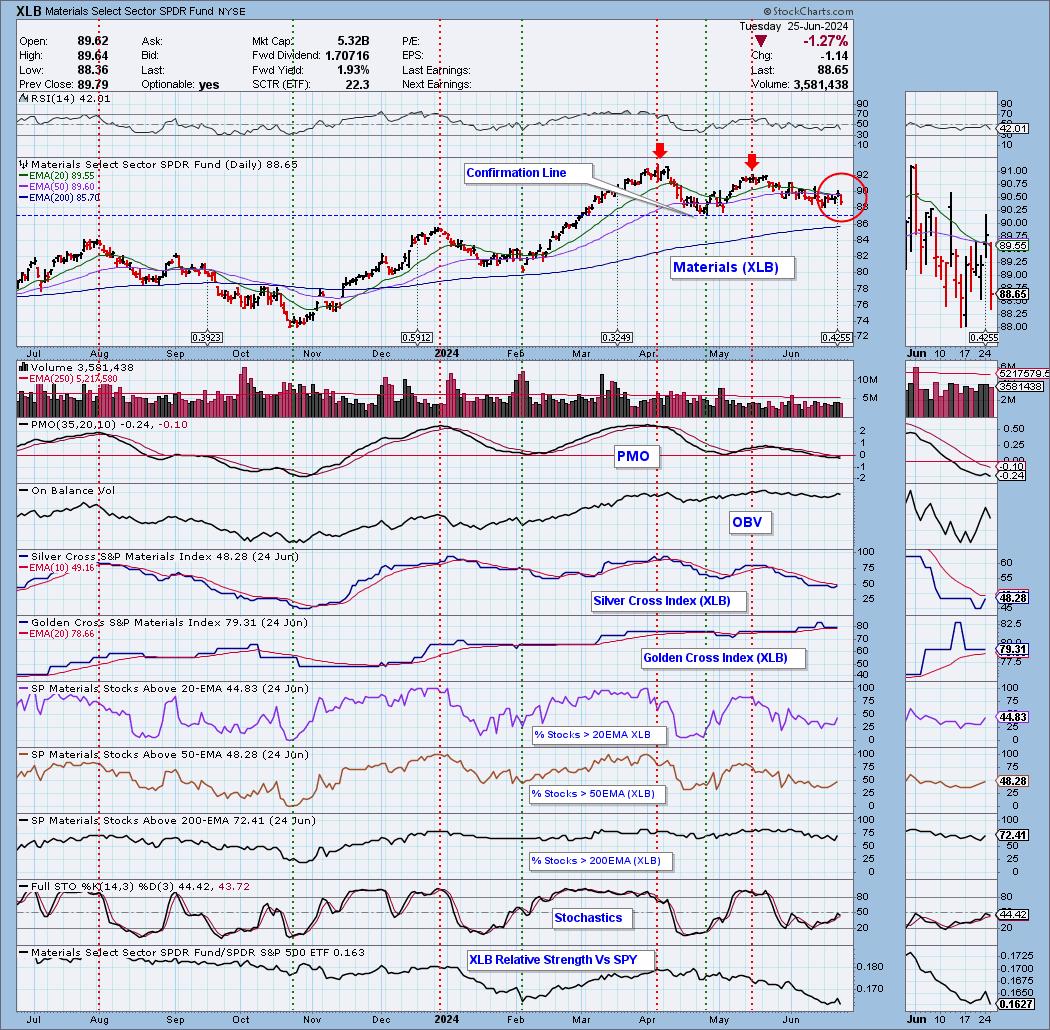The height and width of the screenshot is (1030, 1050).
Task: Click the SCTR (ETF) value 22.3
Action: 358,84
